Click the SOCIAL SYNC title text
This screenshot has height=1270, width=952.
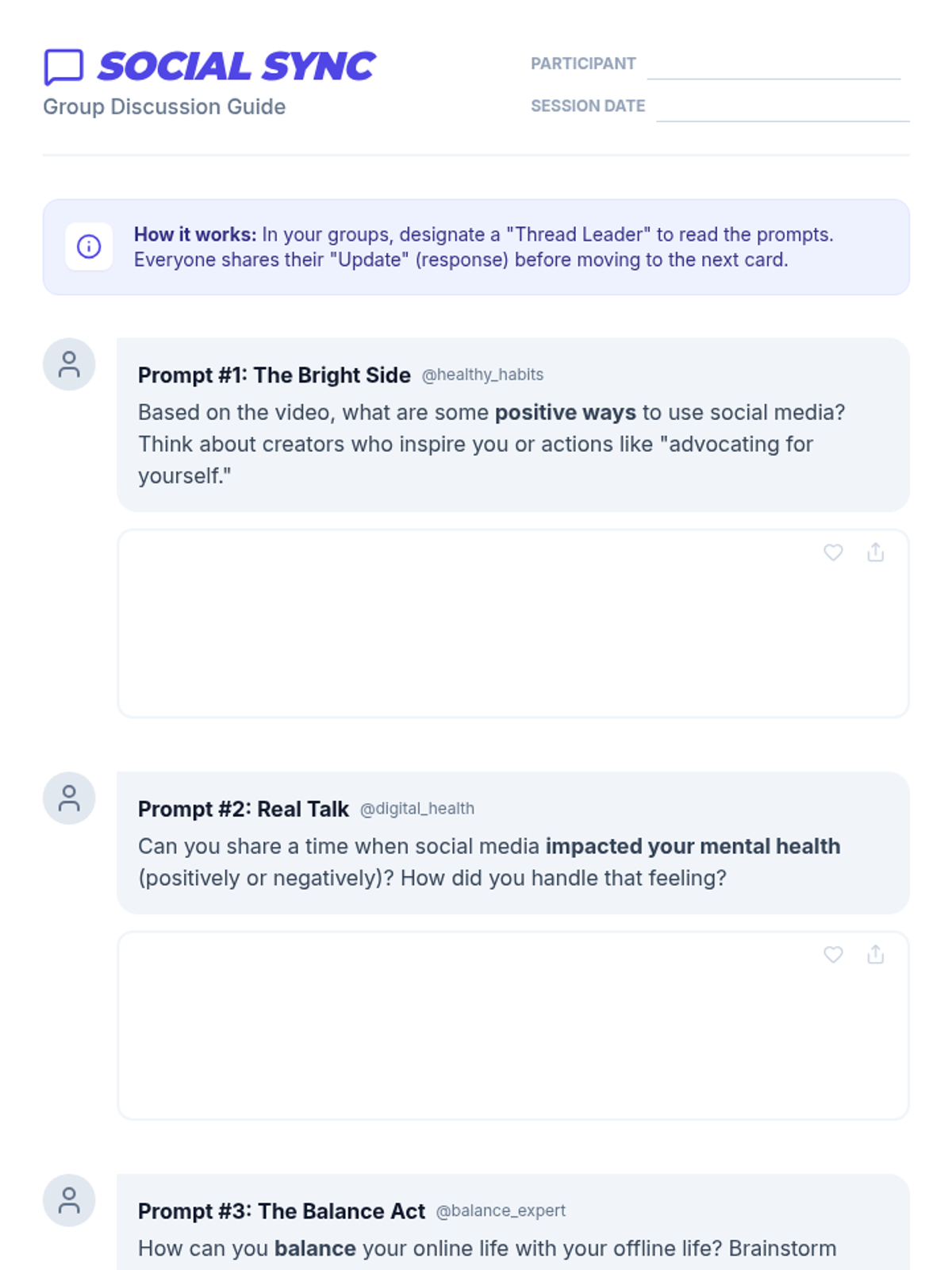tap(236, 67)
